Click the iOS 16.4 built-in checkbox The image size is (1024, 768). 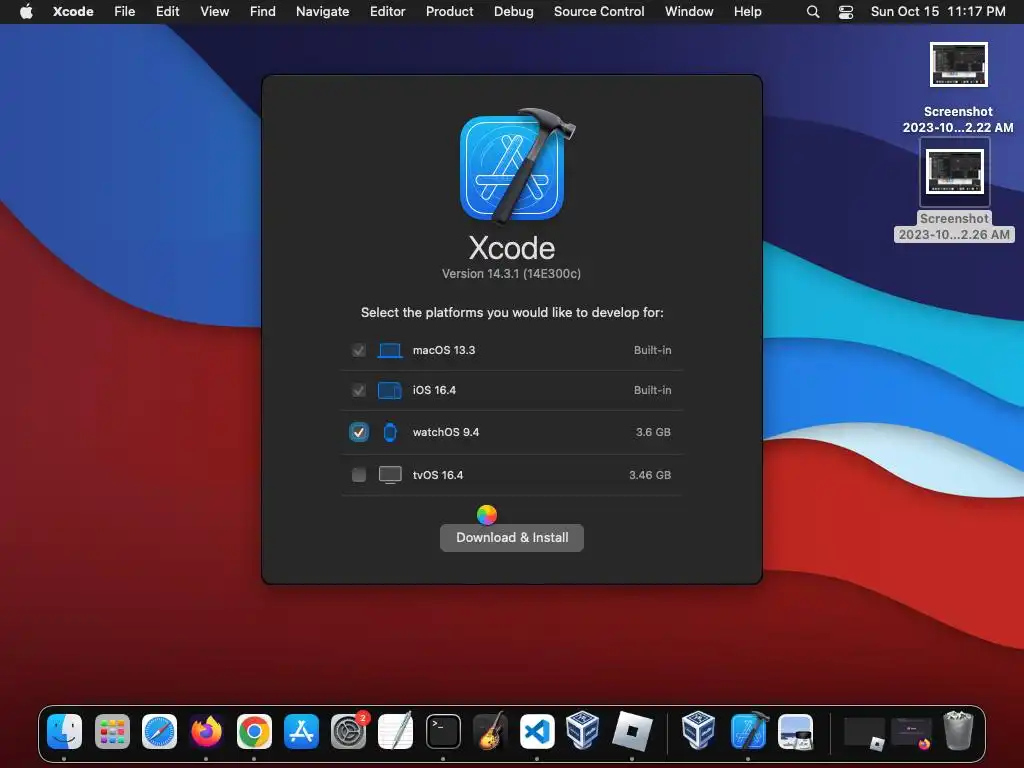click(359, 390)
